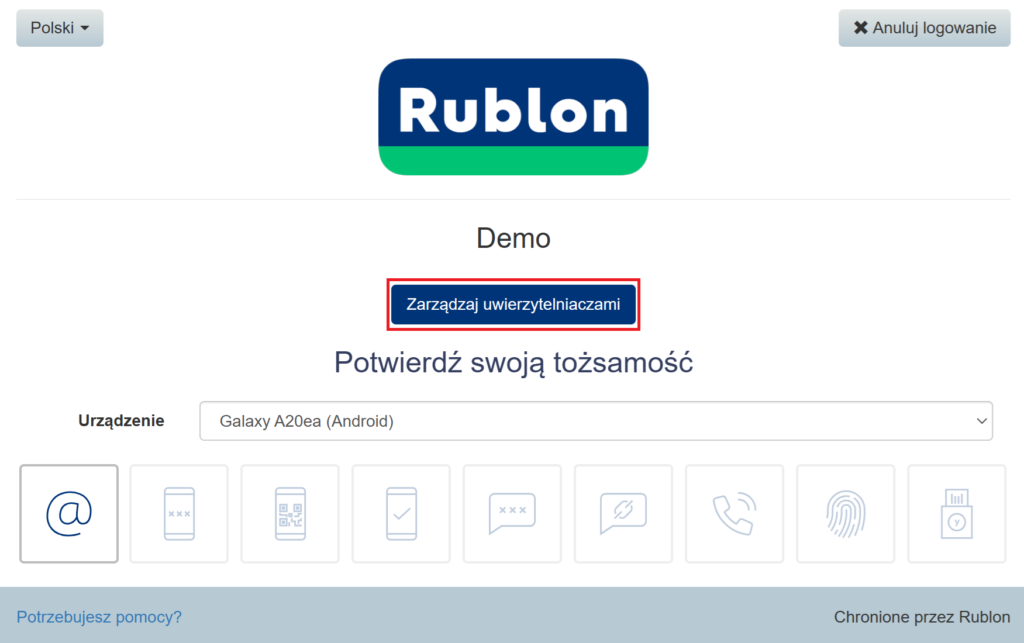Screen dimensions: 1024x643
Task: Select the fingerprint WebAuthn icon
Action: 845,514
